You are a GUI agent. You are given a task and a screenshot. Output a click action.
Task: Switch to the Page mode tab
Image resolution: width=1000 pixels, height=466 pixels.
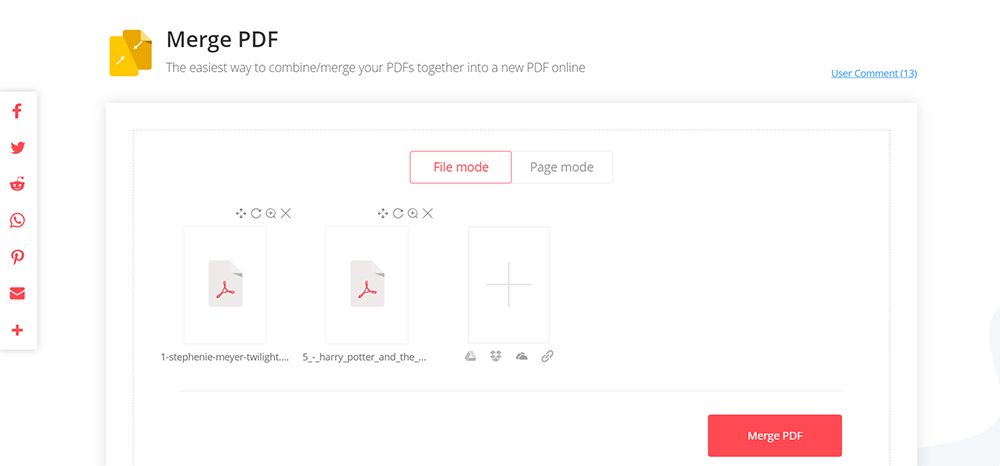(x=562, y=167)
